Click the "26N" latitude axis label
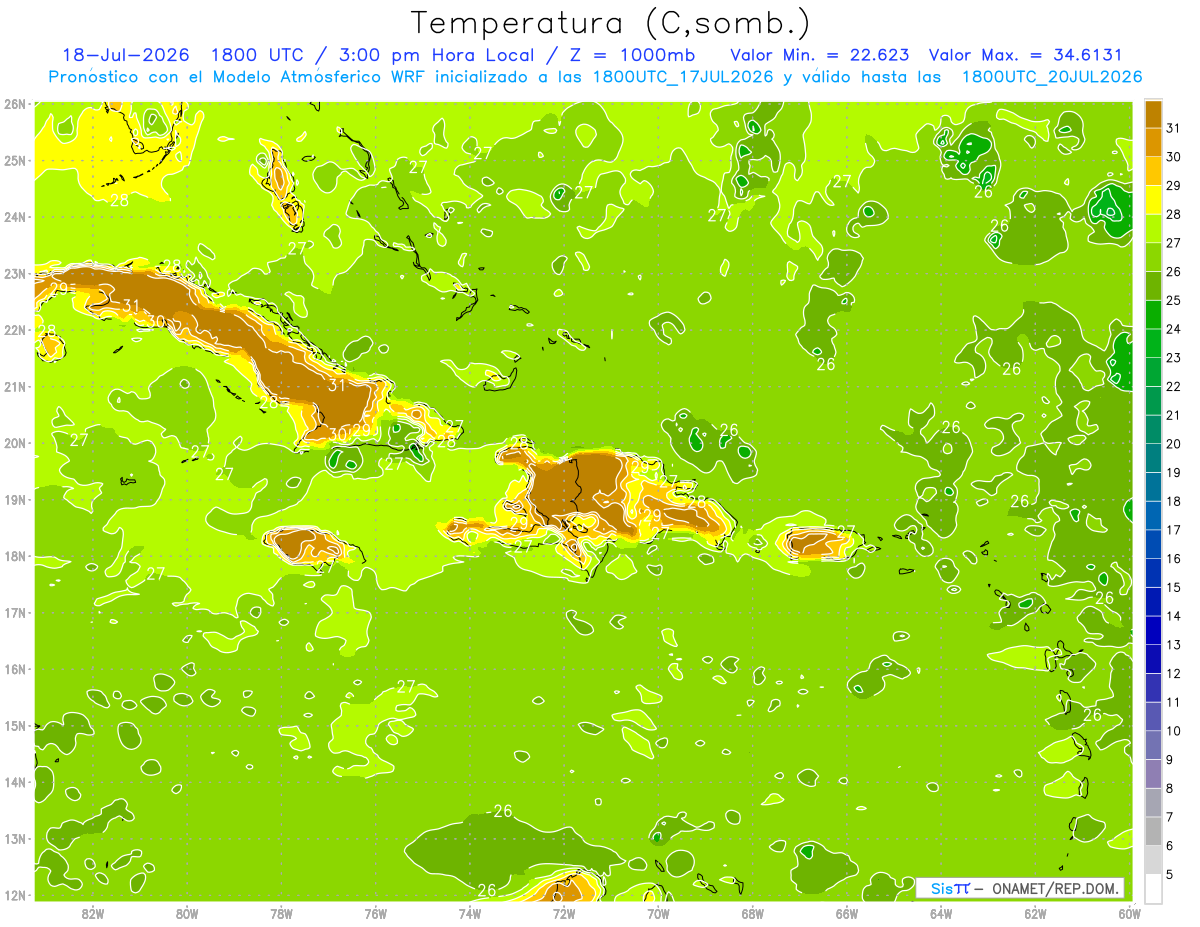The image size is (1200, 927). click(x=14, y=104)
